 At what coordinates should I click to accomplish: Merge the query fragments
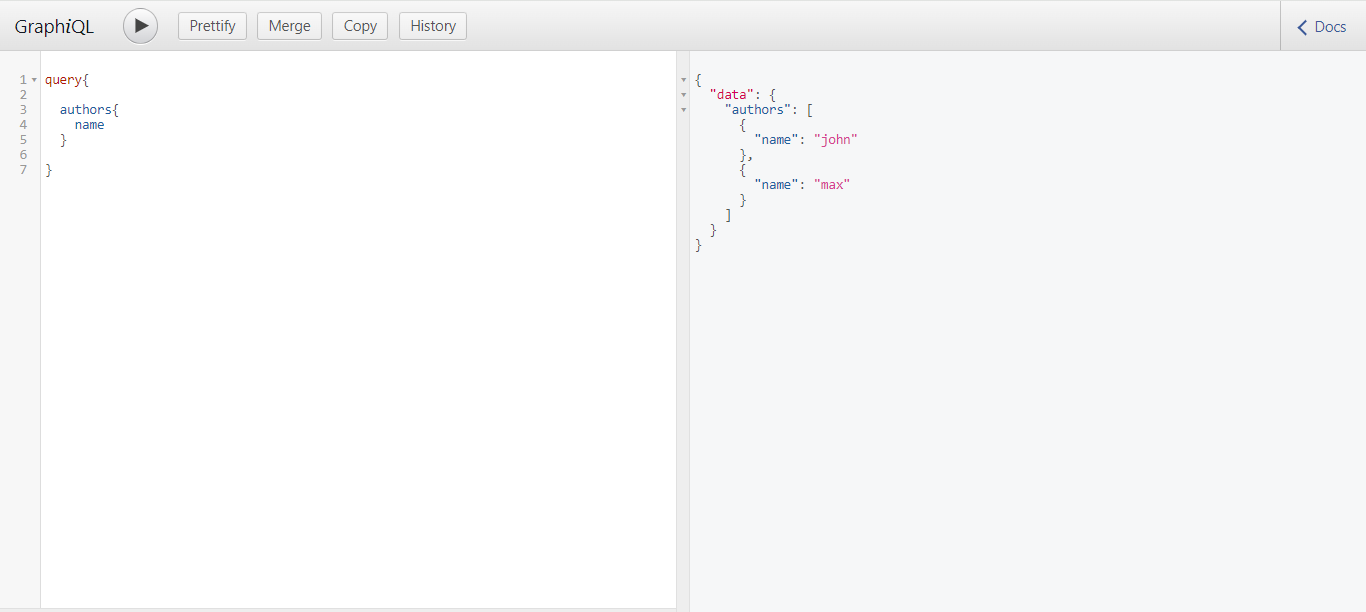pyautogui.click(x=289, y=25)
